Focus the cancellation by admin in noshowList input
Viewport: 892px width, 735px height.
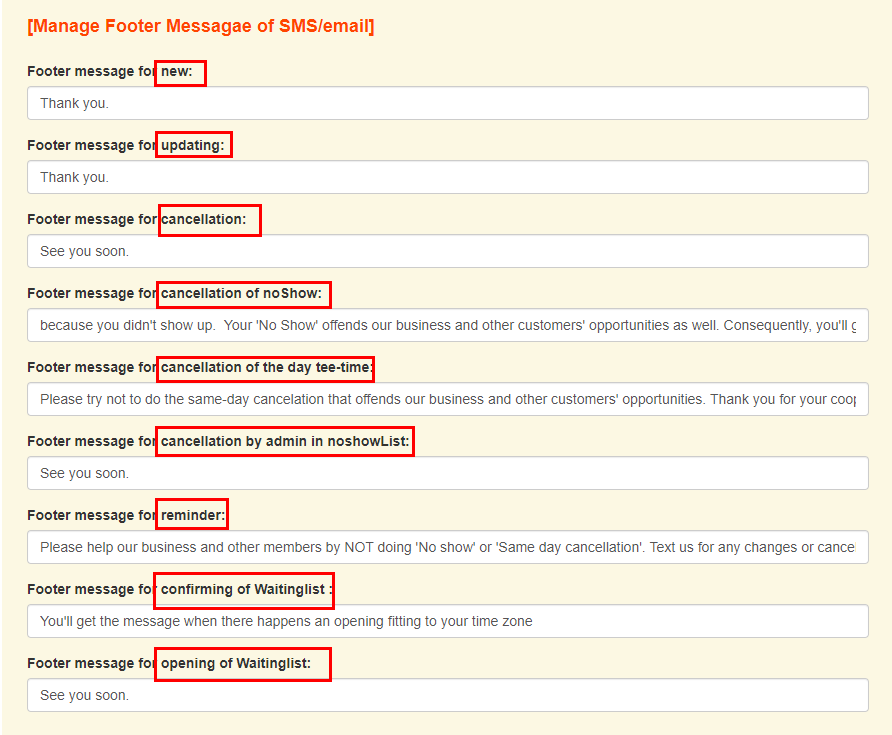[447, 473]
